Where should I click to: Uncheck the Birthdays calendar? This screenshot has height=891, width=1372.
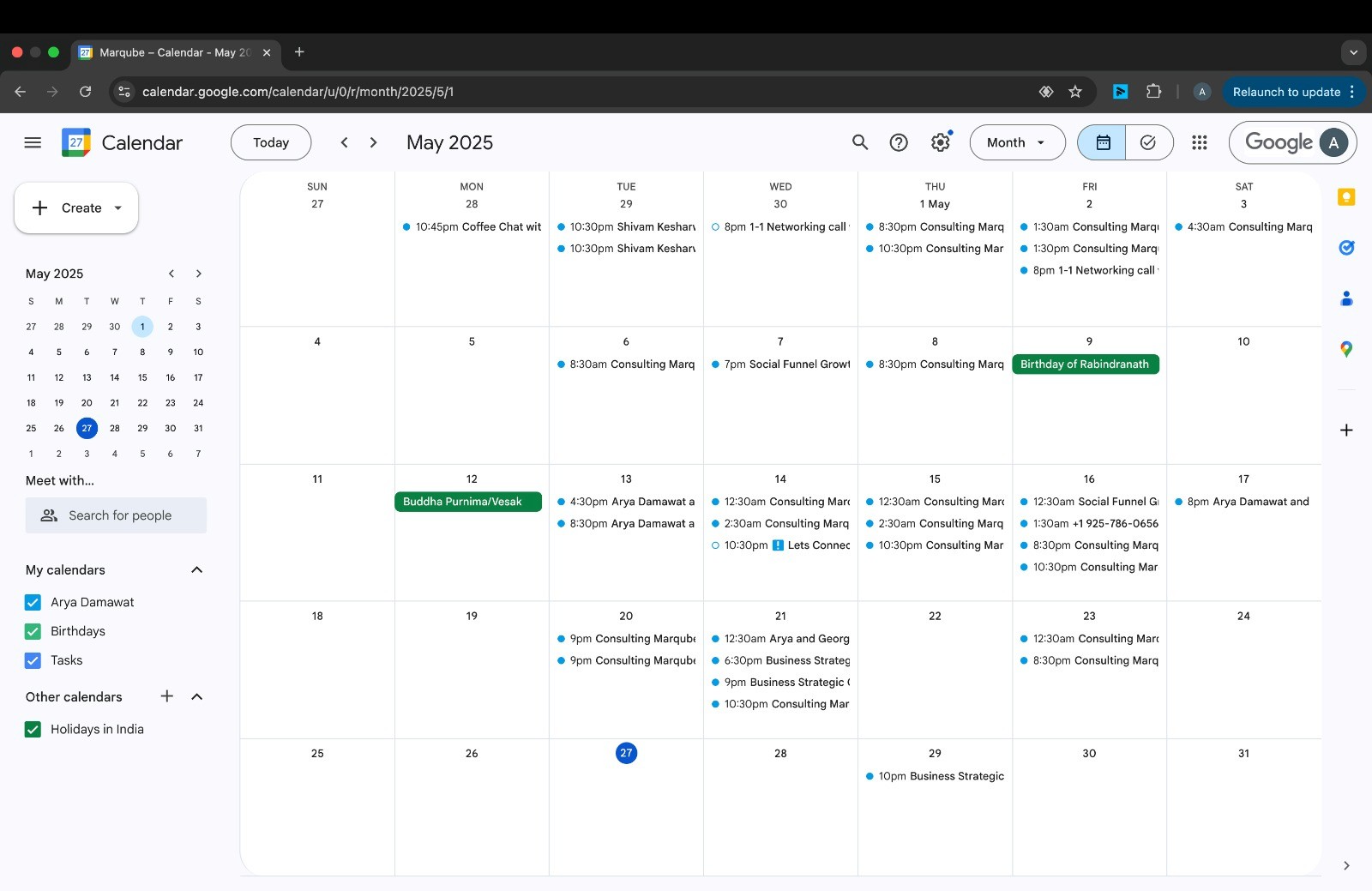[x=33, y=631]
